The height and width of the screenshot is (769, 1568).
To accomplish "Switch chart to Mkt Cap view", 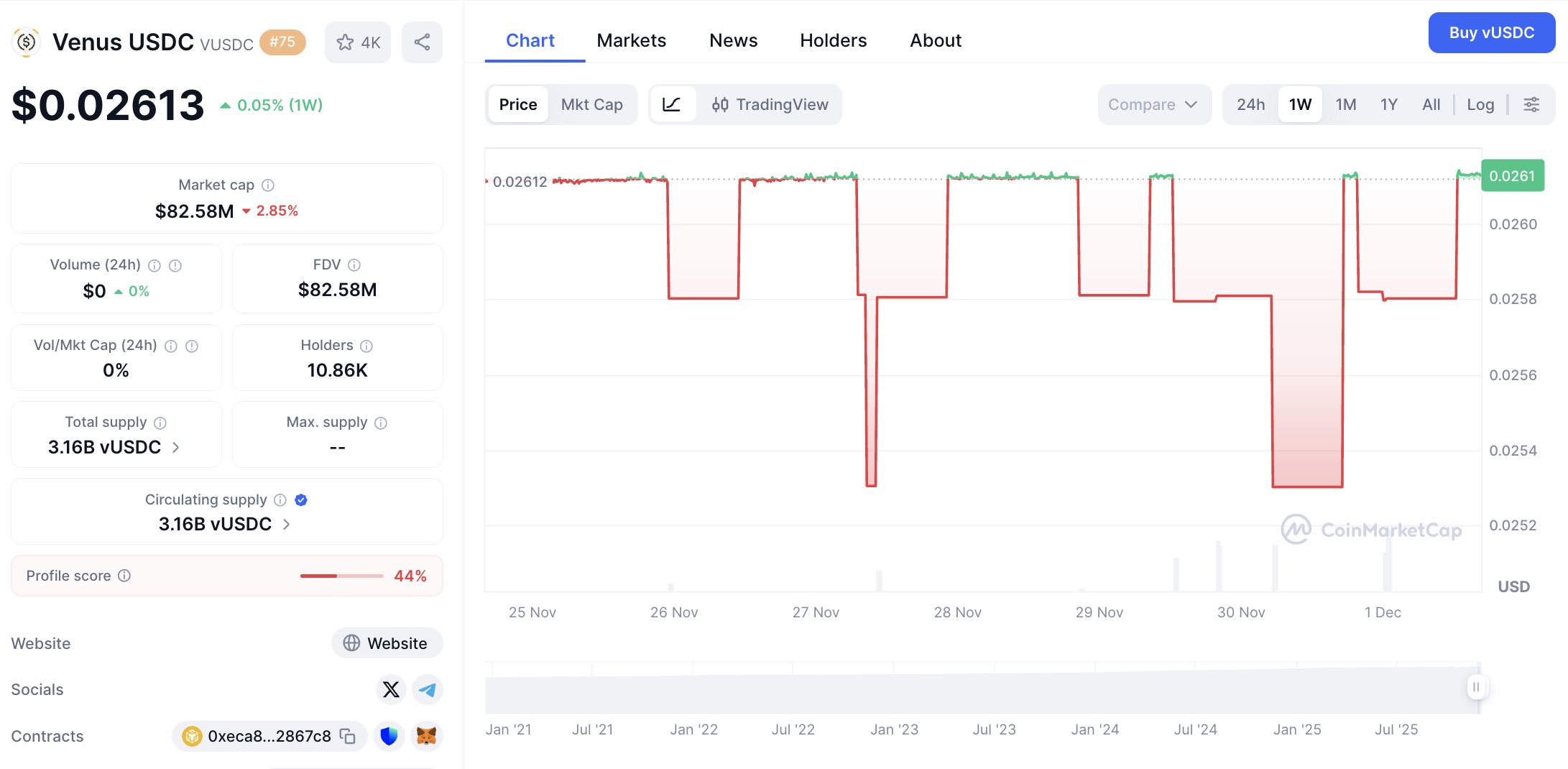I will (591, 105).
